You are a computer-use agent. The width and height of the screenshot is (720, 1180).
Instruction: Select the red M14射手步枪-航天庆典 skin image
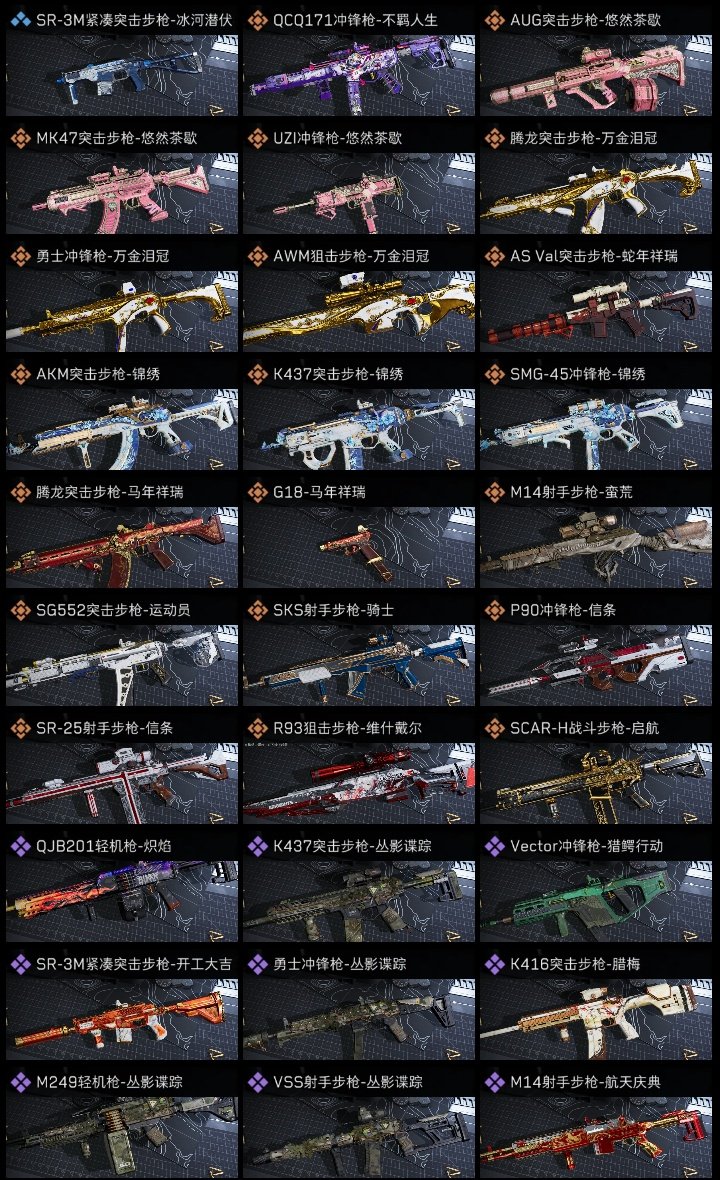(596, 1137)
